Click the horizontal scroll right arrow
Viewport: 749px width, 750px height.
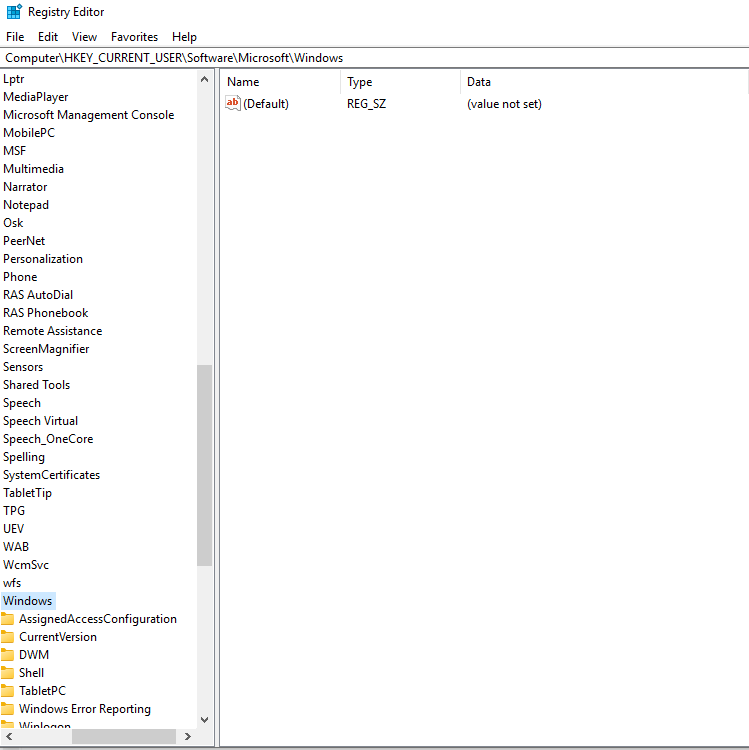pyautogui.click(x=187, y=737)
